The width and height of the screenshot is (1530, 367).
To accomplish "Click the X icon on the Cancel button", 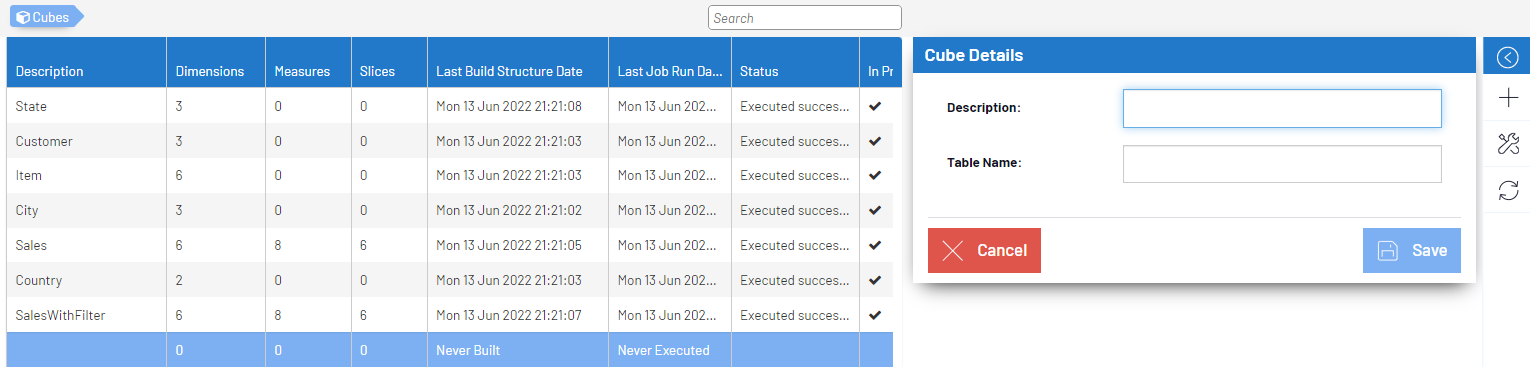I will pos(953,251).
